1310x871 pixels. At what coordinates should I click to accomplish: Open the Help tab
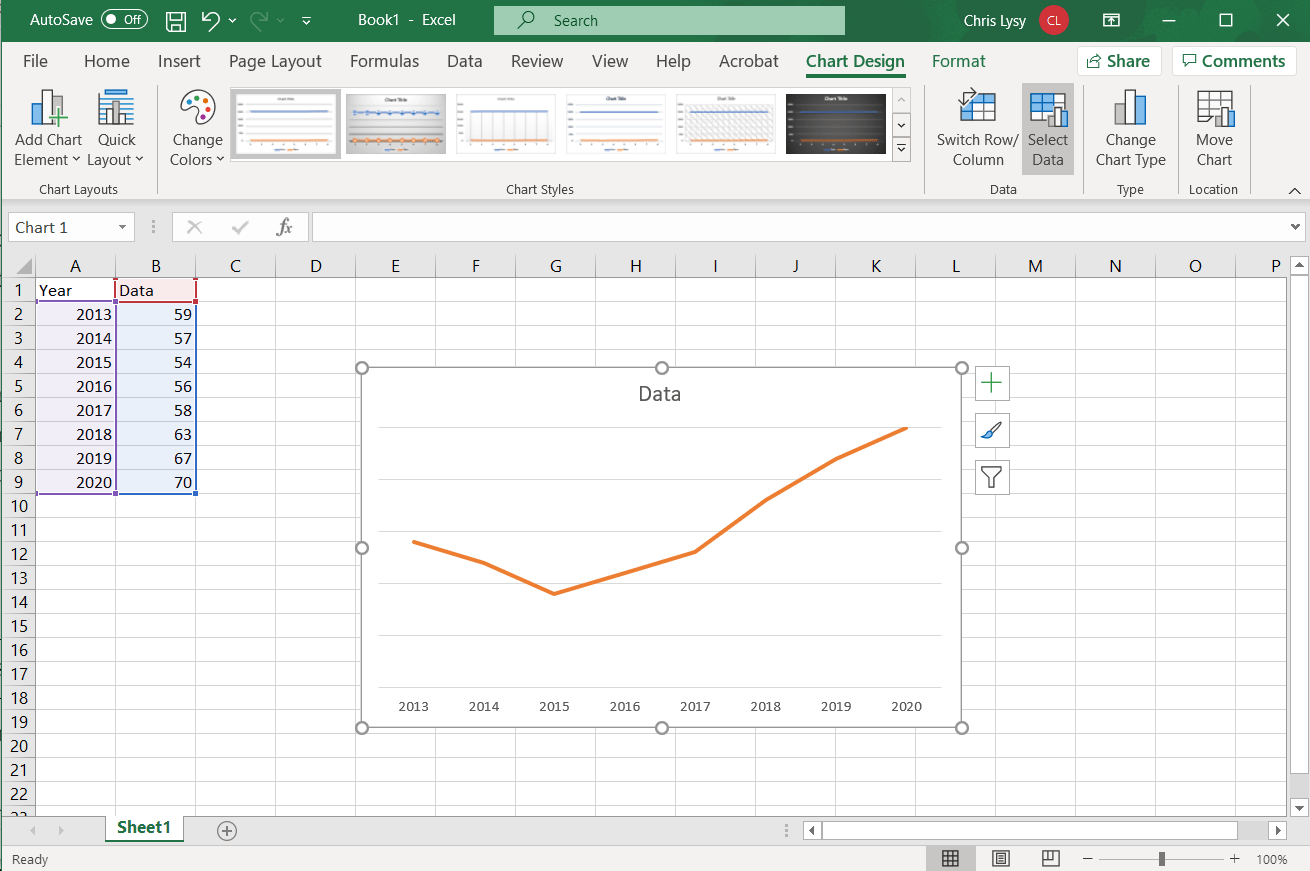[x=673, y=61]
